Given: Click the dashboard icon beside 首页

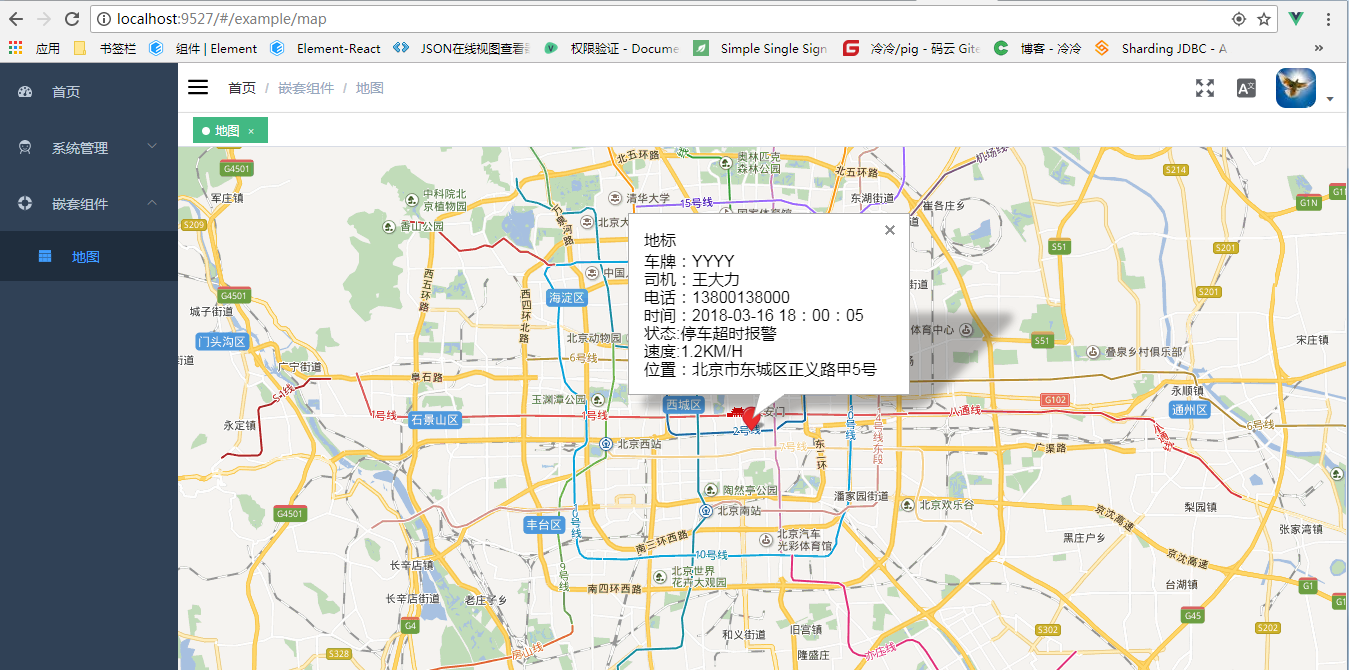Looking at the screenshot, I should (26, 92).
